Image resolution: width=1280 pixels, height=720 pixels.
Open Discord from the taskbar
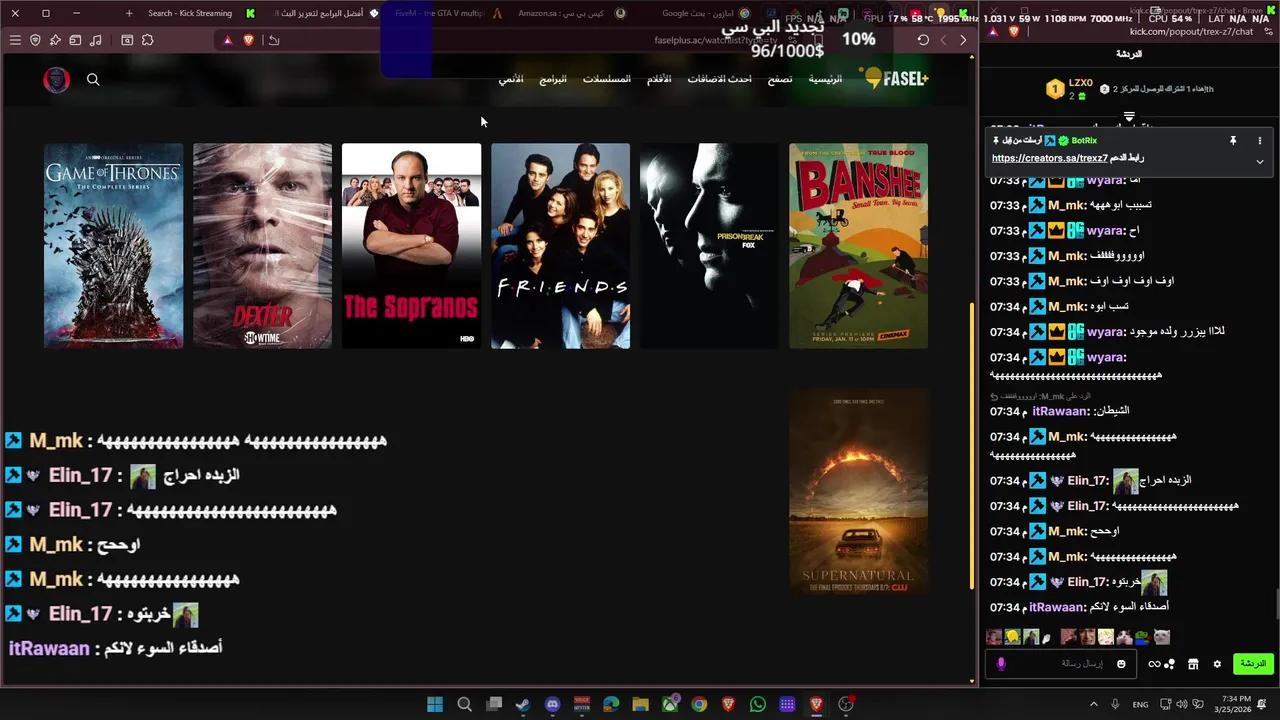pyautogui.click(x=552, y=704)
